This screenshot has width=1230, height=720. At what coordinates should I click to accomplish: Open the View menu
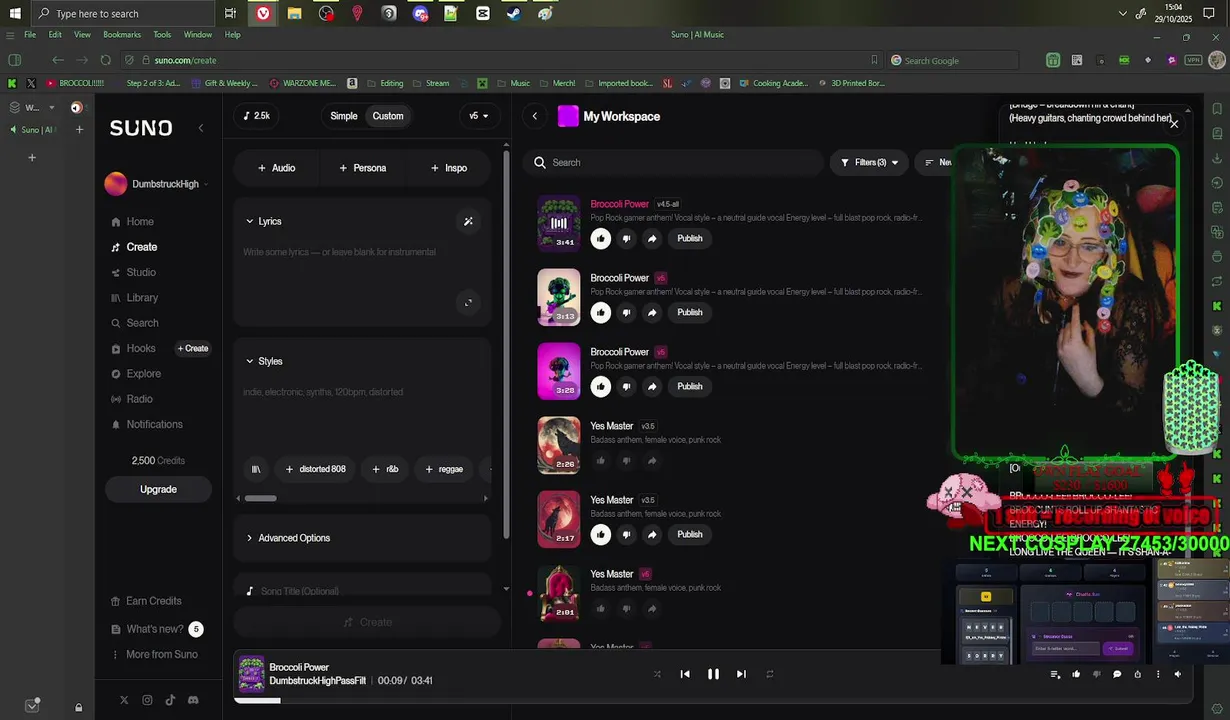click(82, 34)
